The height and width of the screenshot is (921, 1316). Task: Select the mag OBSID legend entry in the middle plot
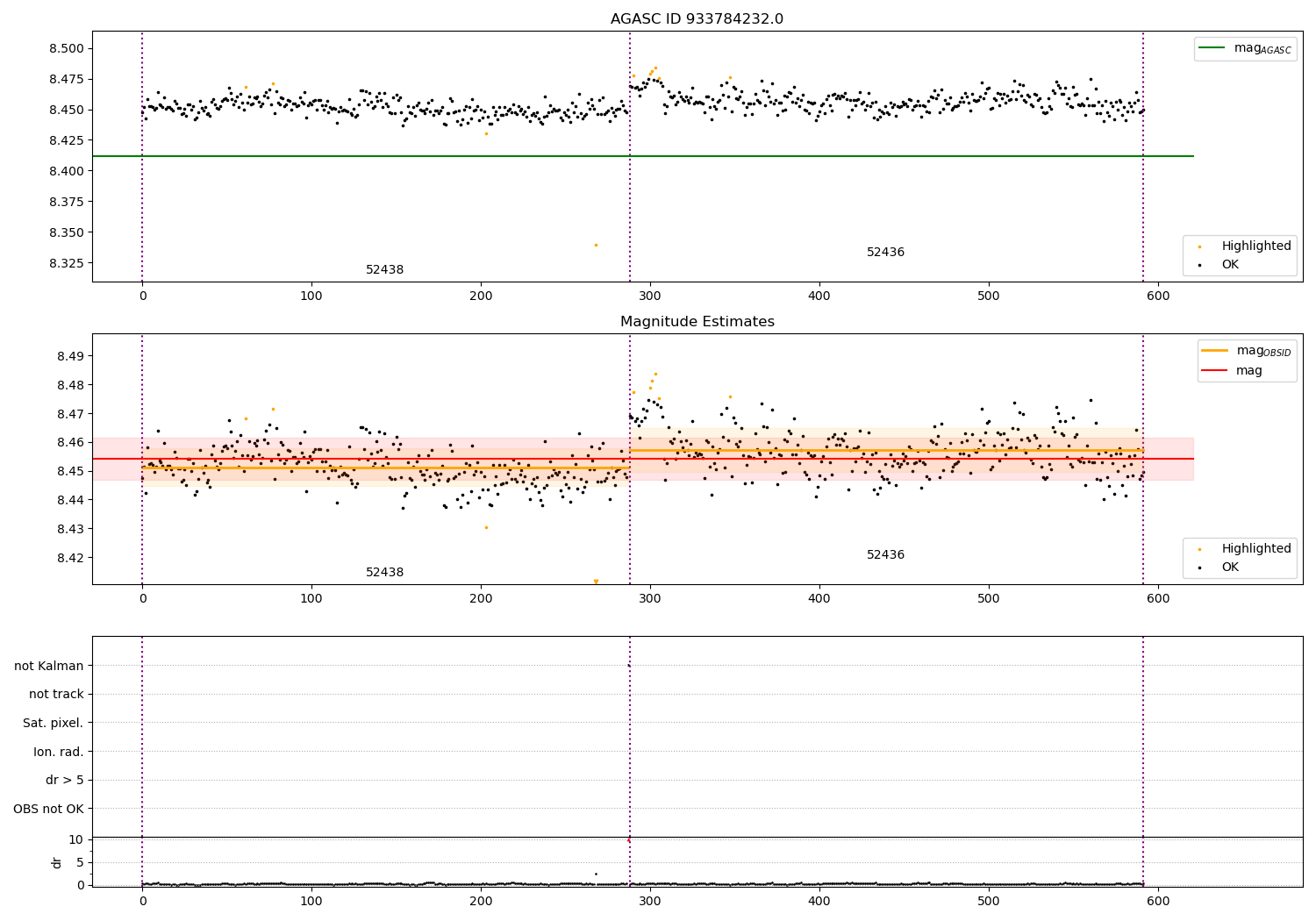coord(1246,351)
